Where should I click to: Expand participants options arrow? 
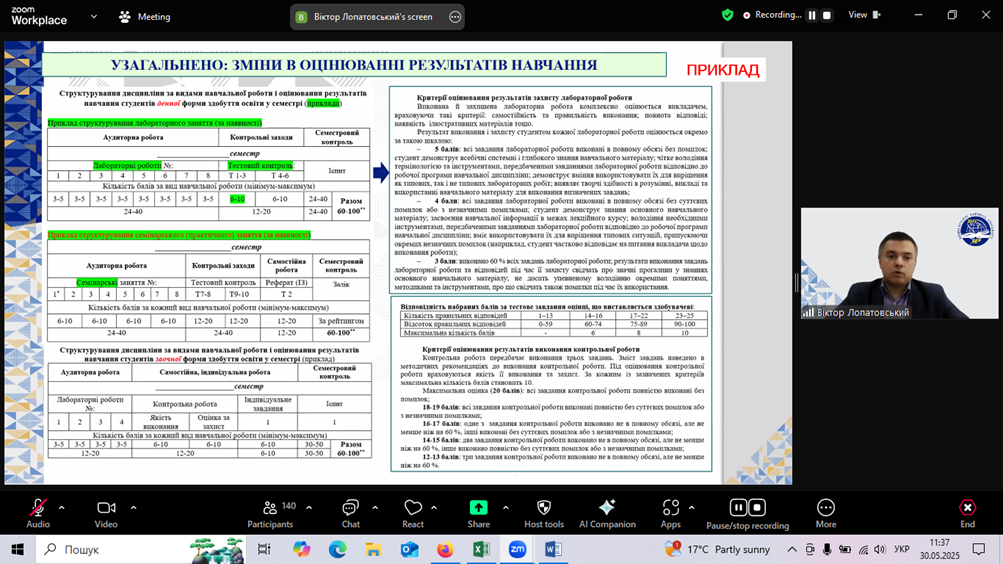click(x=309, y=508)
